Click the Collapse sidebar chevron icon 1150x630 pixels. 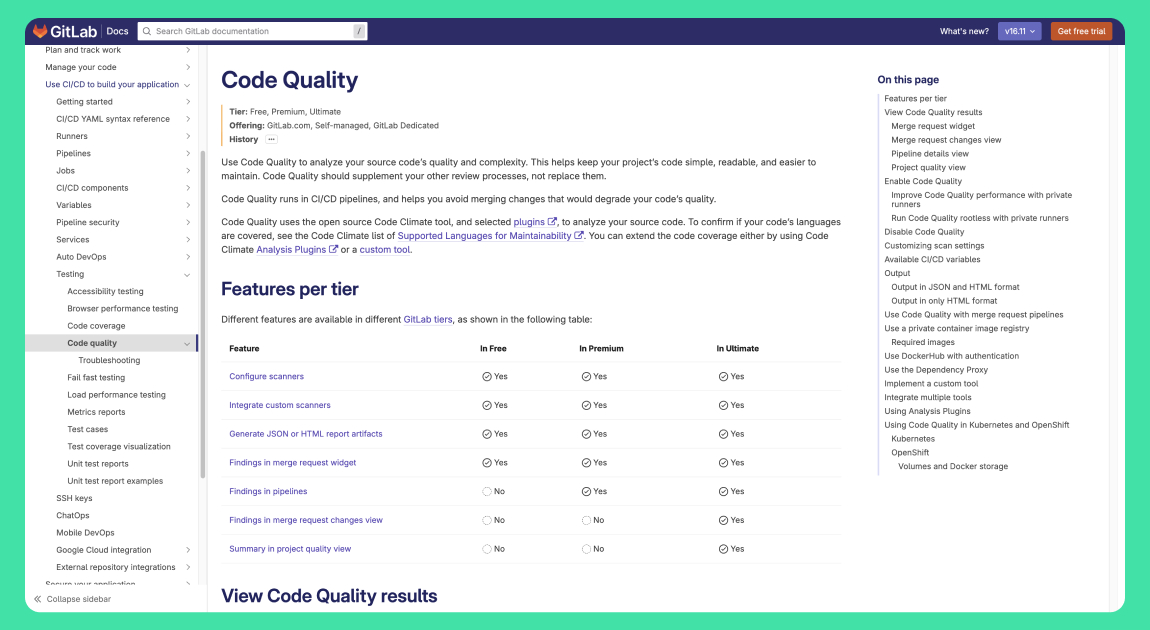[38, 599]
